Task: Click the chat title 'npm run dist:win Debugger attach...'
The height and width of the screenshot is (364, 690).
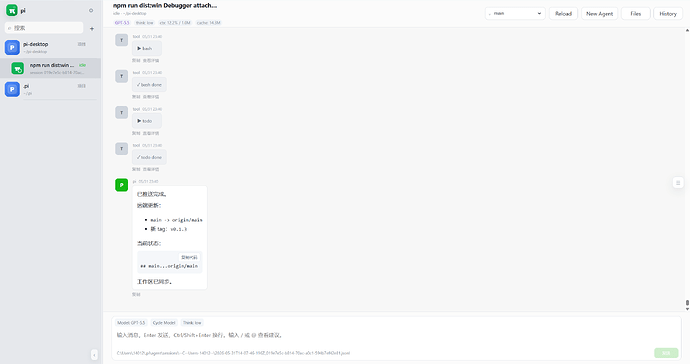Action: [x=165, y=6]
